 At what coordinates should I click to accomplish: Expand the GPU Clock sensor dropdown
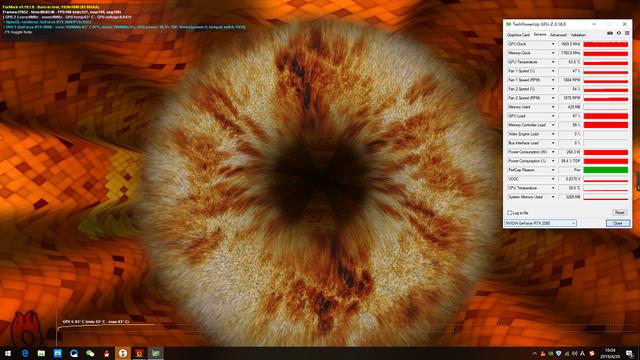click(x=553, y=44)
